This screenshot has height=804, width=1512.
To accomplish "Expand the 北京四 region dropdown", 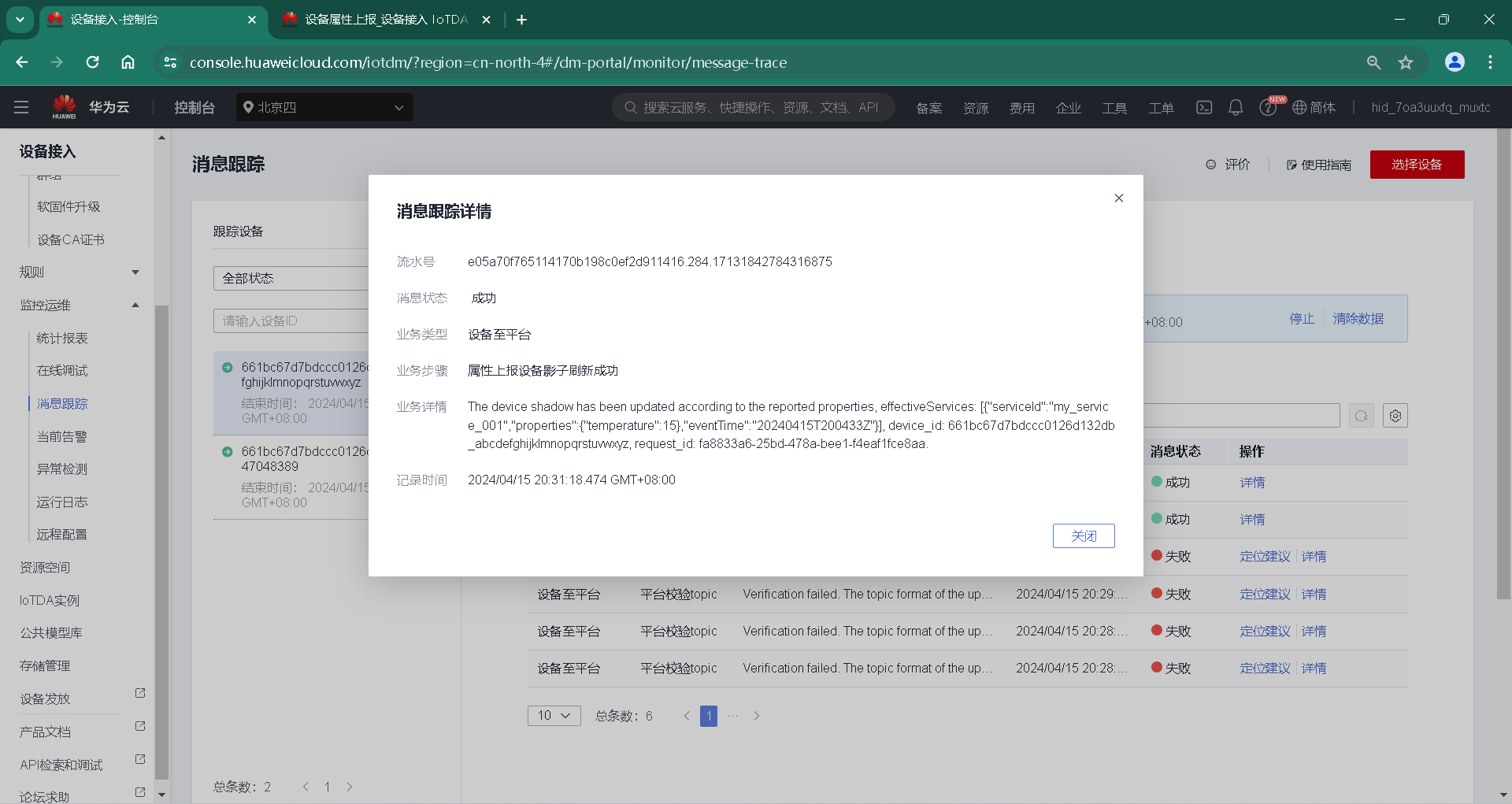I will pyautogui.click(x=324, y=107).
